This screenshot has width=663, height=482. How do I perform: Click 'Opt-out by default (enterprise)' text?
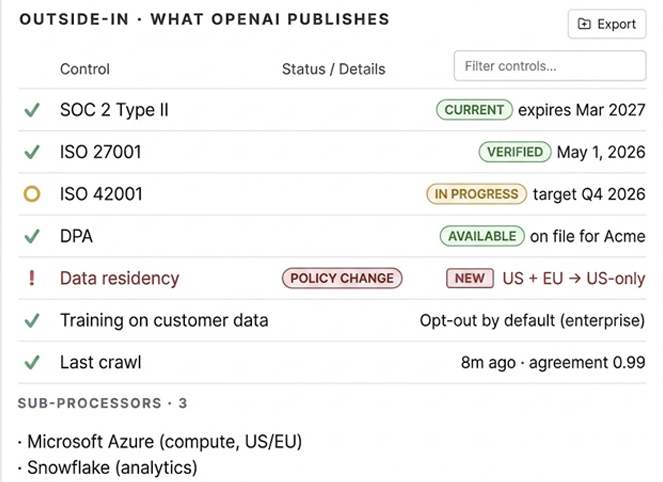point(532,320)
